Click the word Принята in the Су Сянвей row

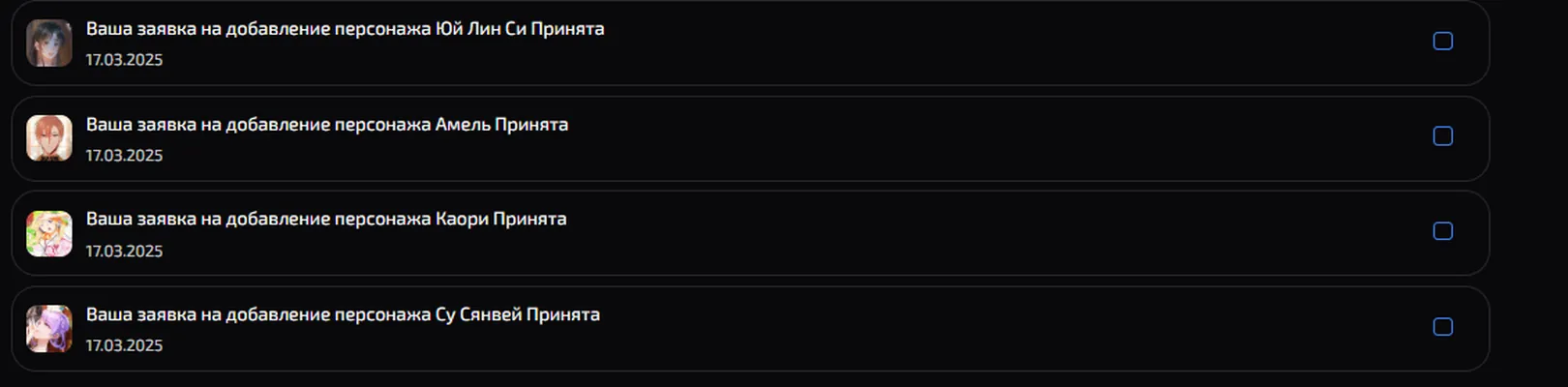563,315
